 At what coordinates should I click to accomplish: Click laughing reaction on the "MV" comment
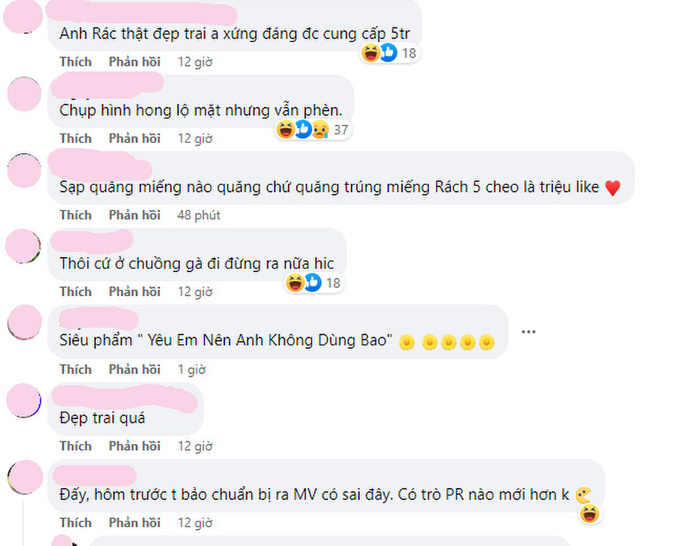[x=589, y=513]
